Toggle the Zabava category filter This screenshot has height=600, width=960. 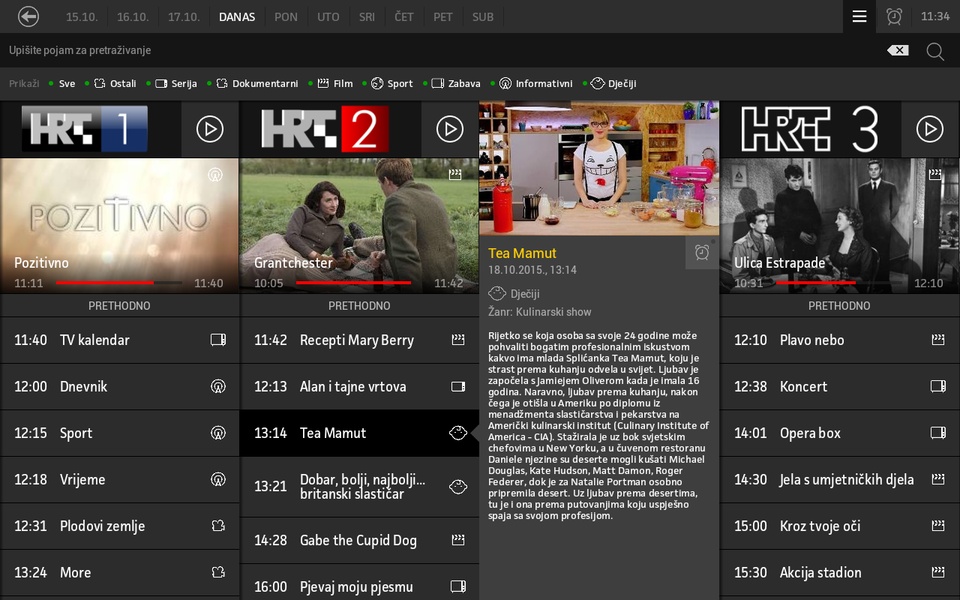coord(452,83)
